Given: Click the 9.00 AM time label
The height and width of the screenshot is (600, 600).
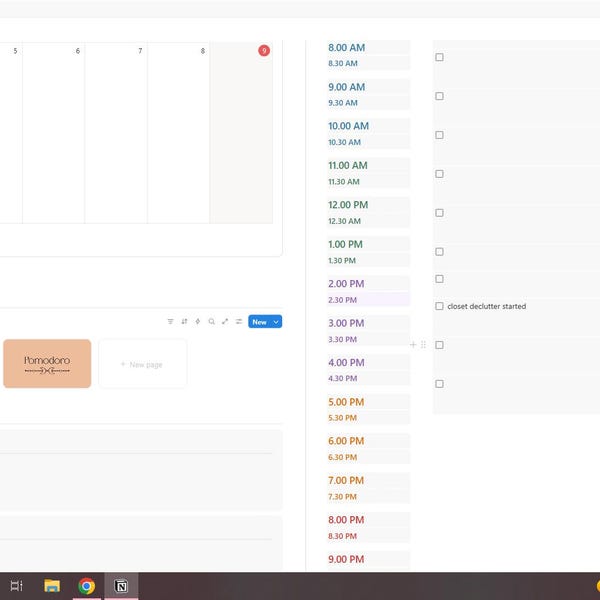Looking at the screenshot, I should tap(346, 87).
